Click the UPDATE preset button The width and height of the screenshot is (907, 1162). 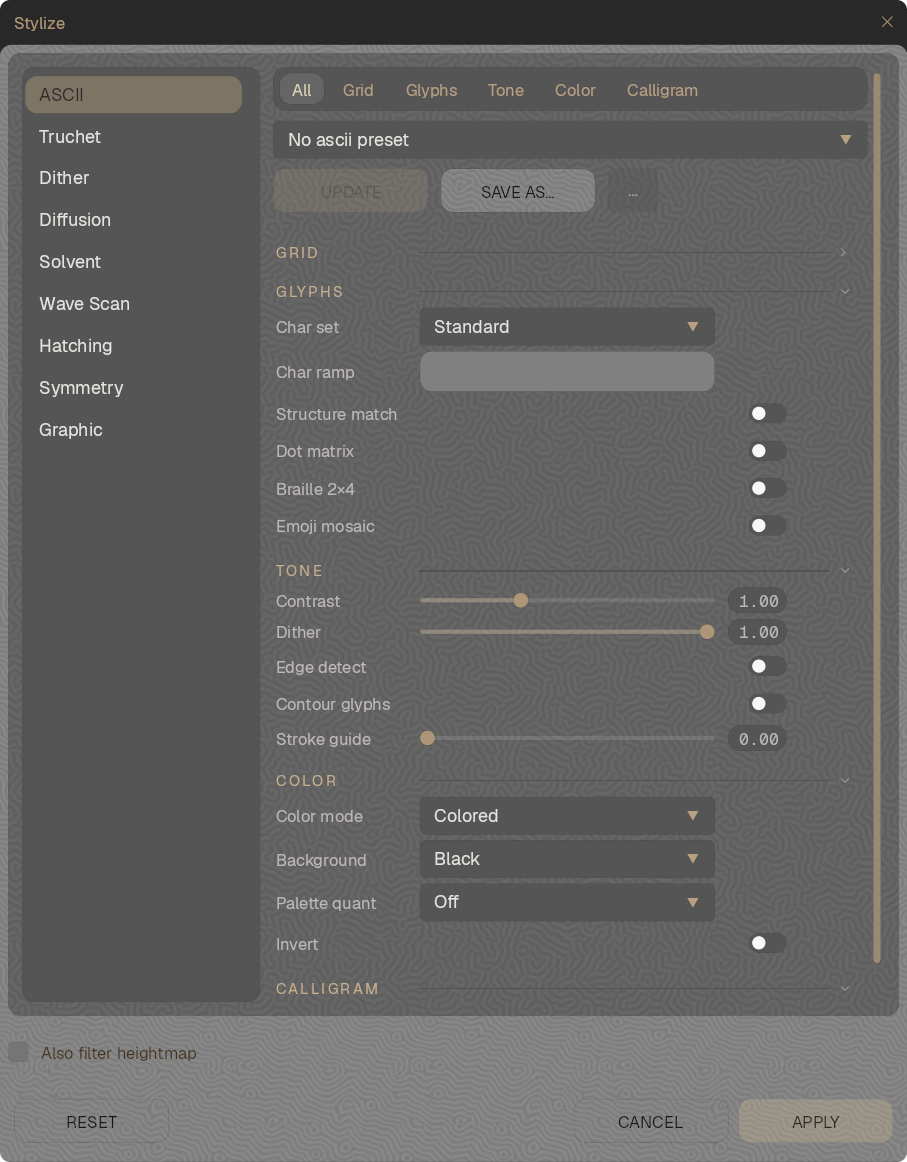click(351, 191)
